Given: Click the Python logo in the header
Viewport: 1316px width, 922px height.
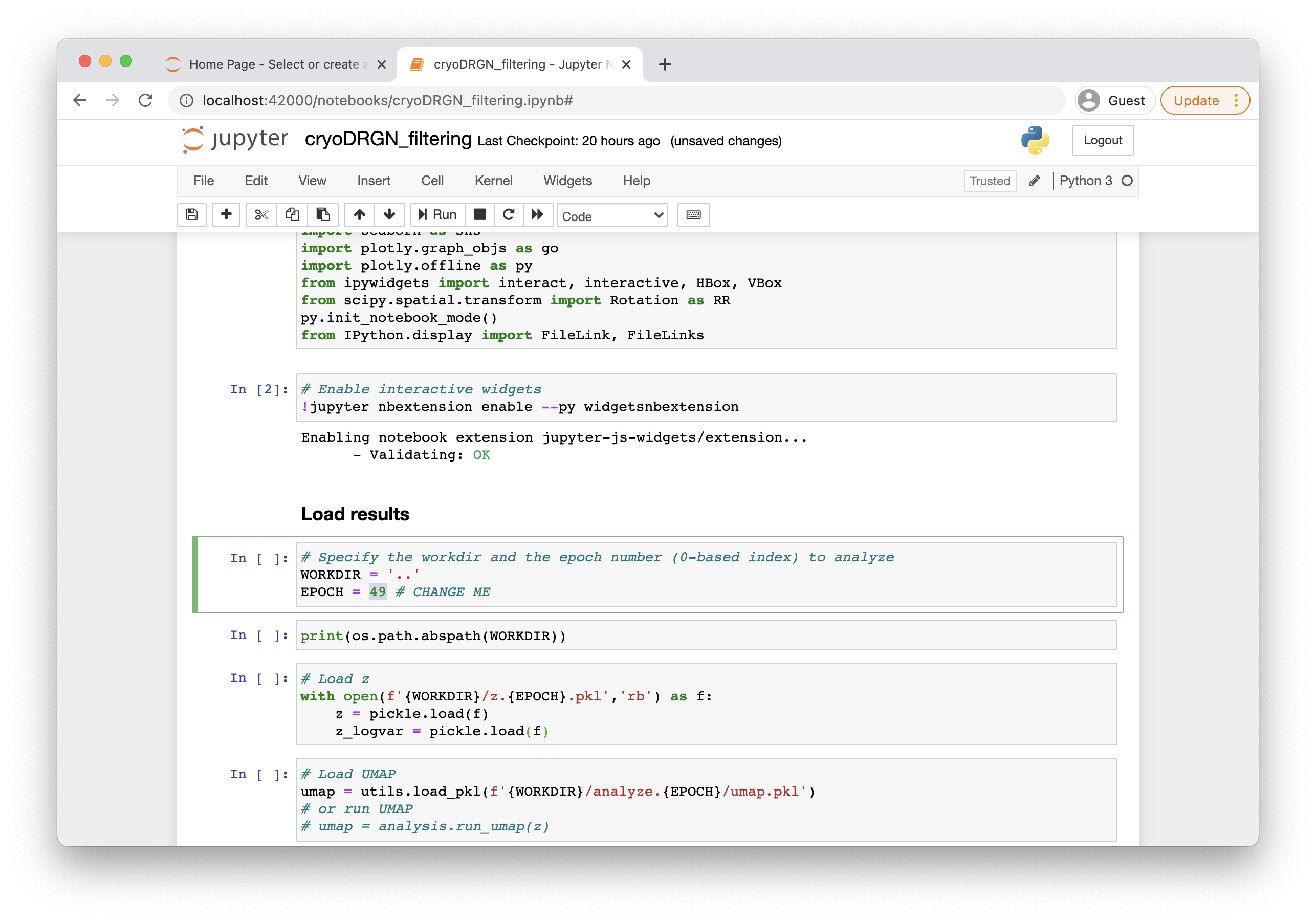Looking at the screenshot, I should coord(1035,140).
